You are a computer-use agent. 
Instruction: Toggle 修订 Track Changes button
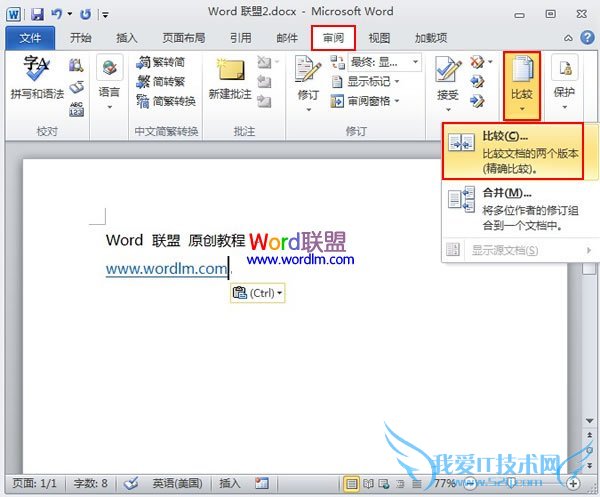tap(308, 83)
